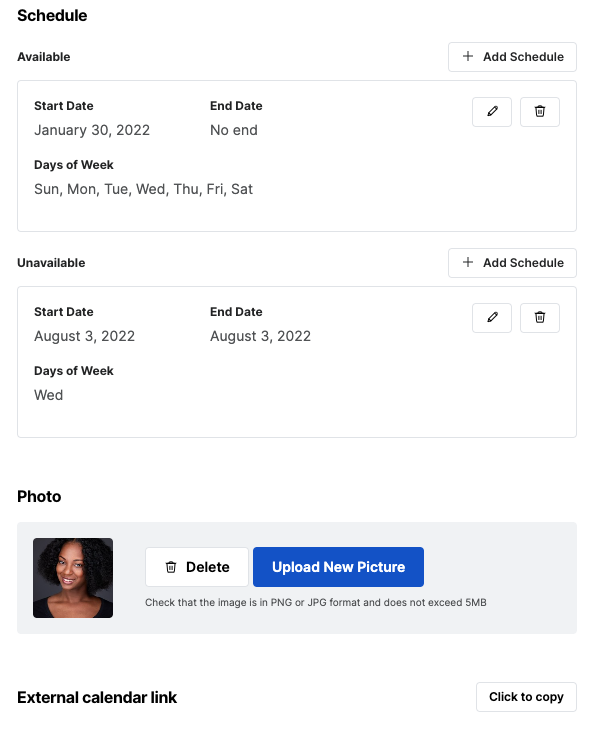Viewport: 607px width, 736px height.
Task: Edit the Available schedule with the pencil icon
Action: (492, 112)
